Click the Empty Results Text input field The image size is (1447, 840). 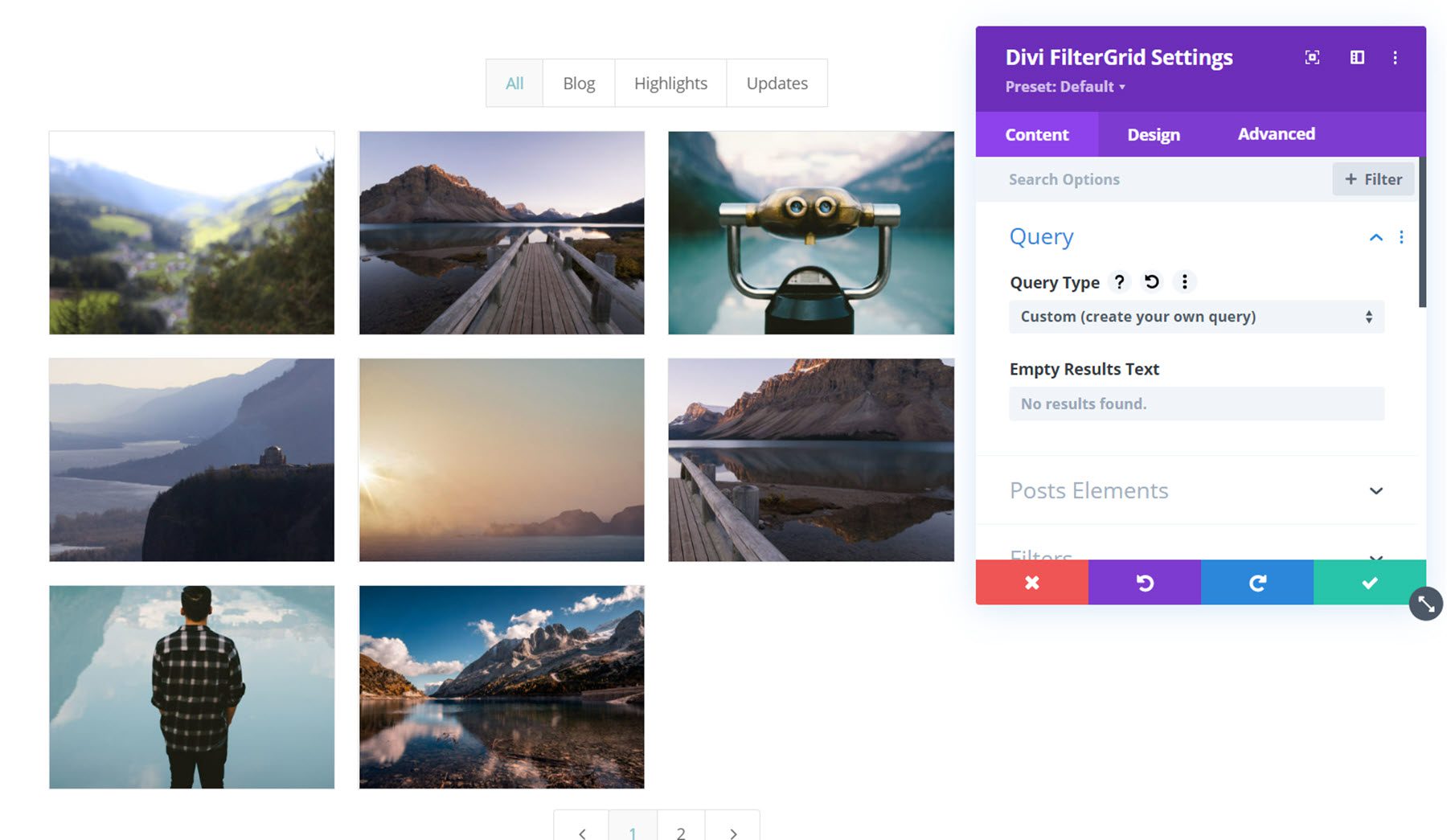pyautogui.click(x=1195, y=404)
